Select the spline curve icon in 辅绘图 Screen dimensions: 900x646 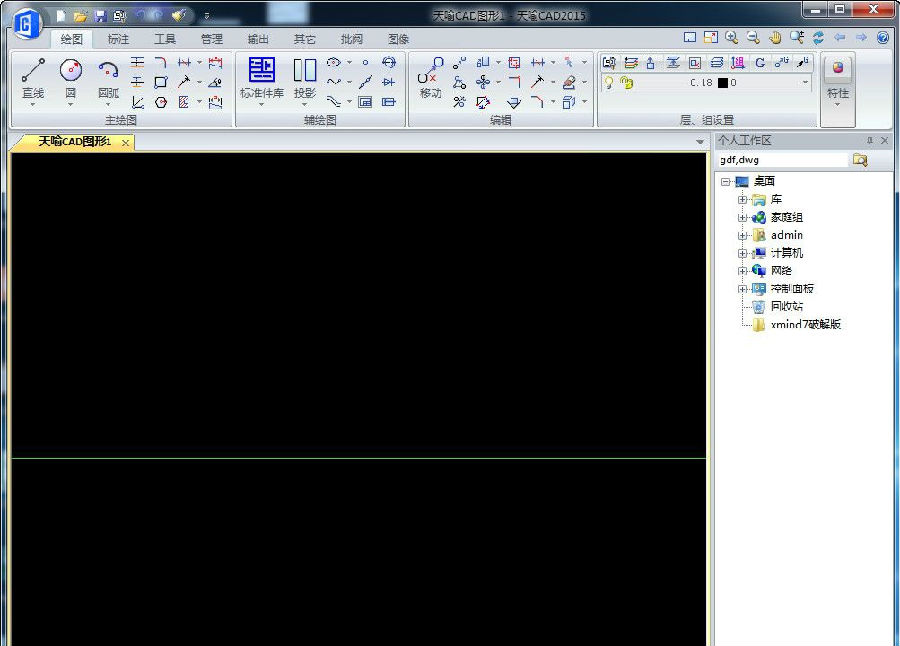tap(333, 82)
